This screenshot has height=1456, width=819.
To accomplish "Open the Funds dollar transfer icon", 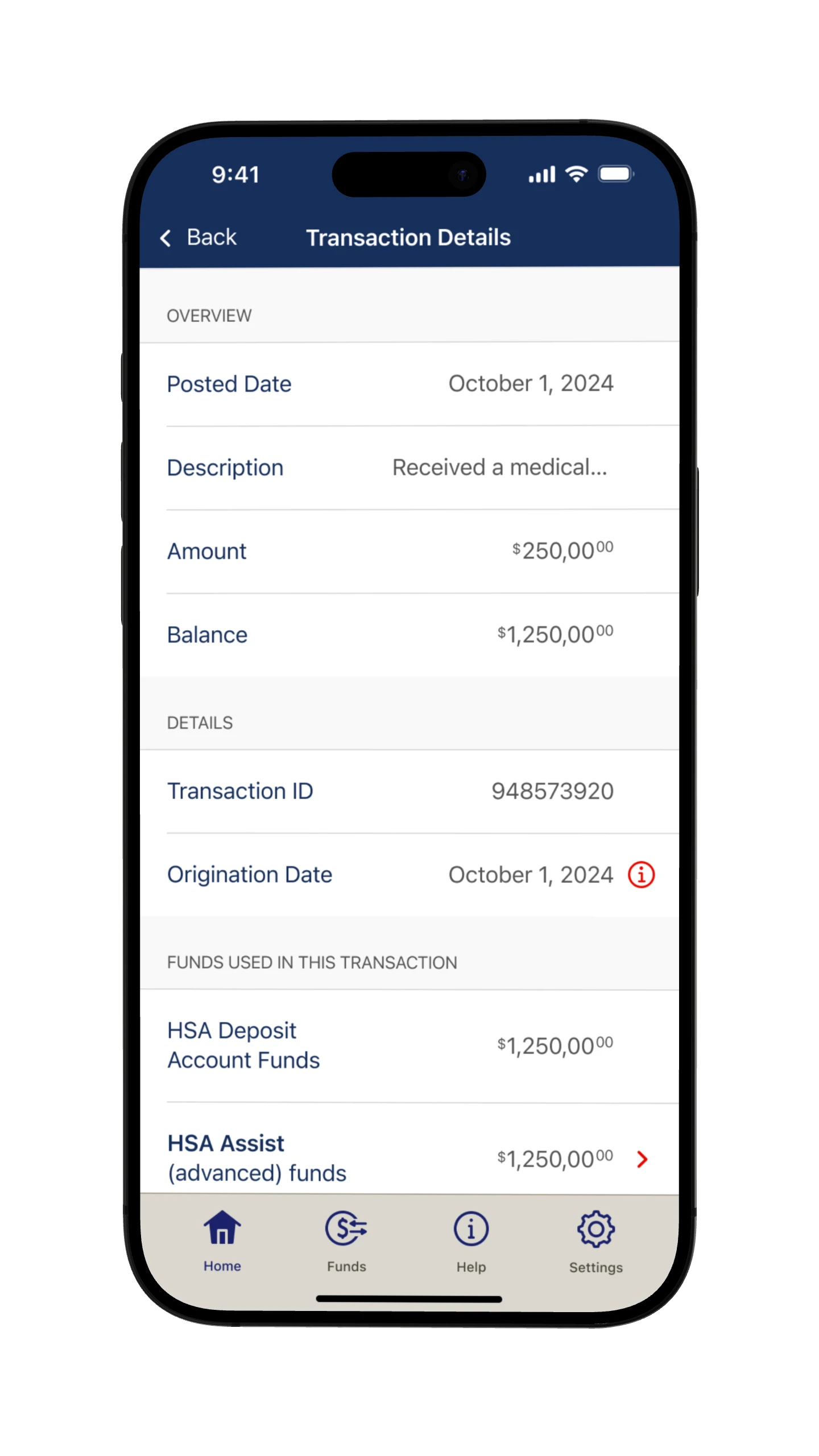I will point(346,1228).
